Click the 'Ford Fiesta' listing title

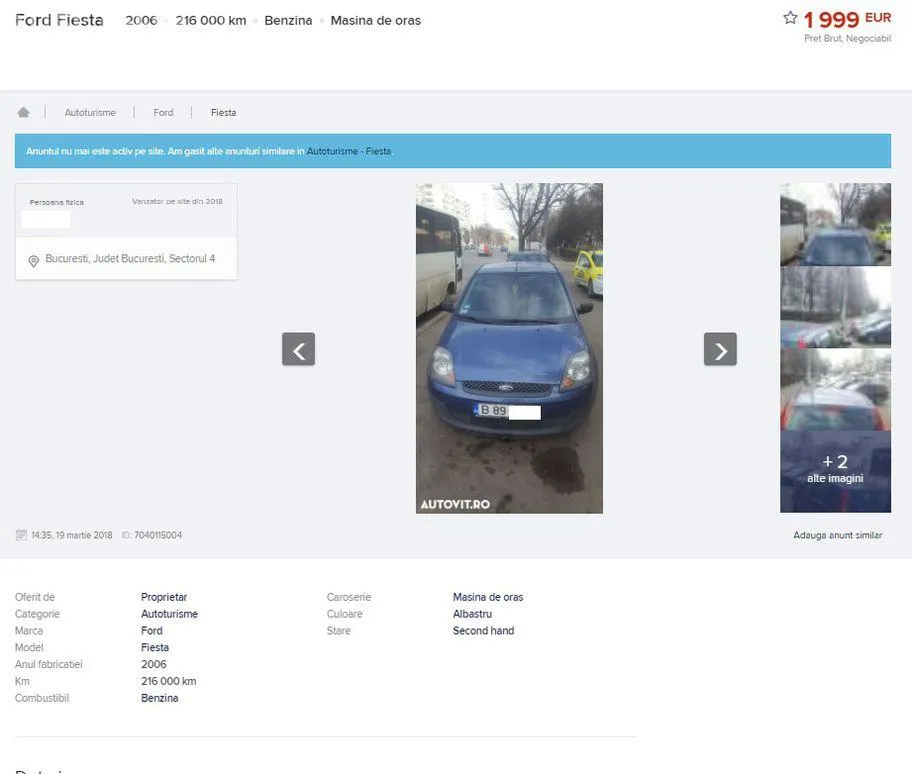pyautogui.click(x=59, y=20)
